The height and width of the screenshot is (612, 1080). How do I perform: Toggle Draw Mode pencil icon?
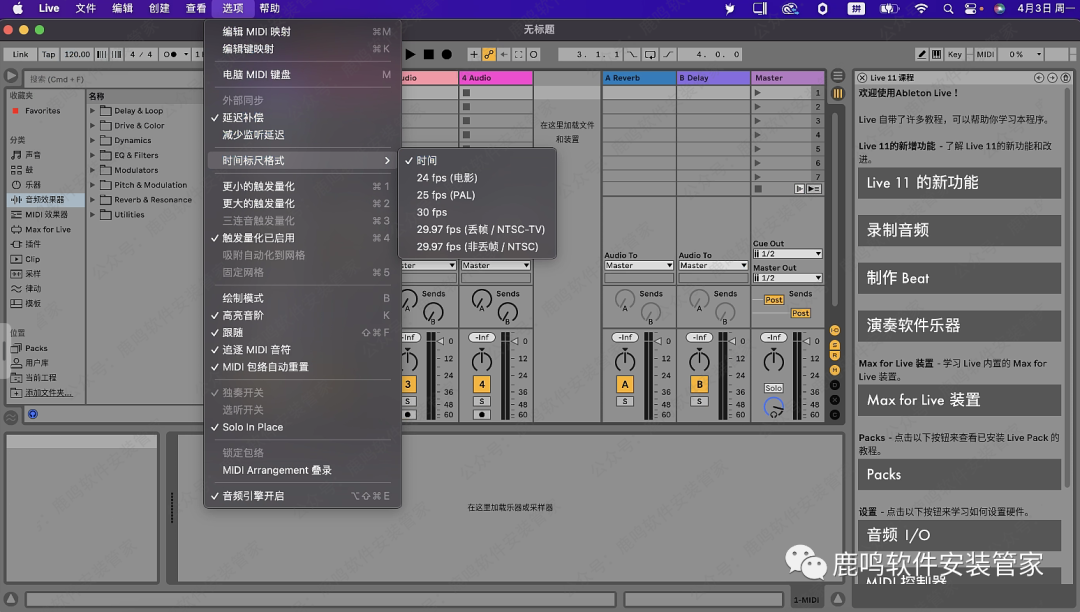922,54
